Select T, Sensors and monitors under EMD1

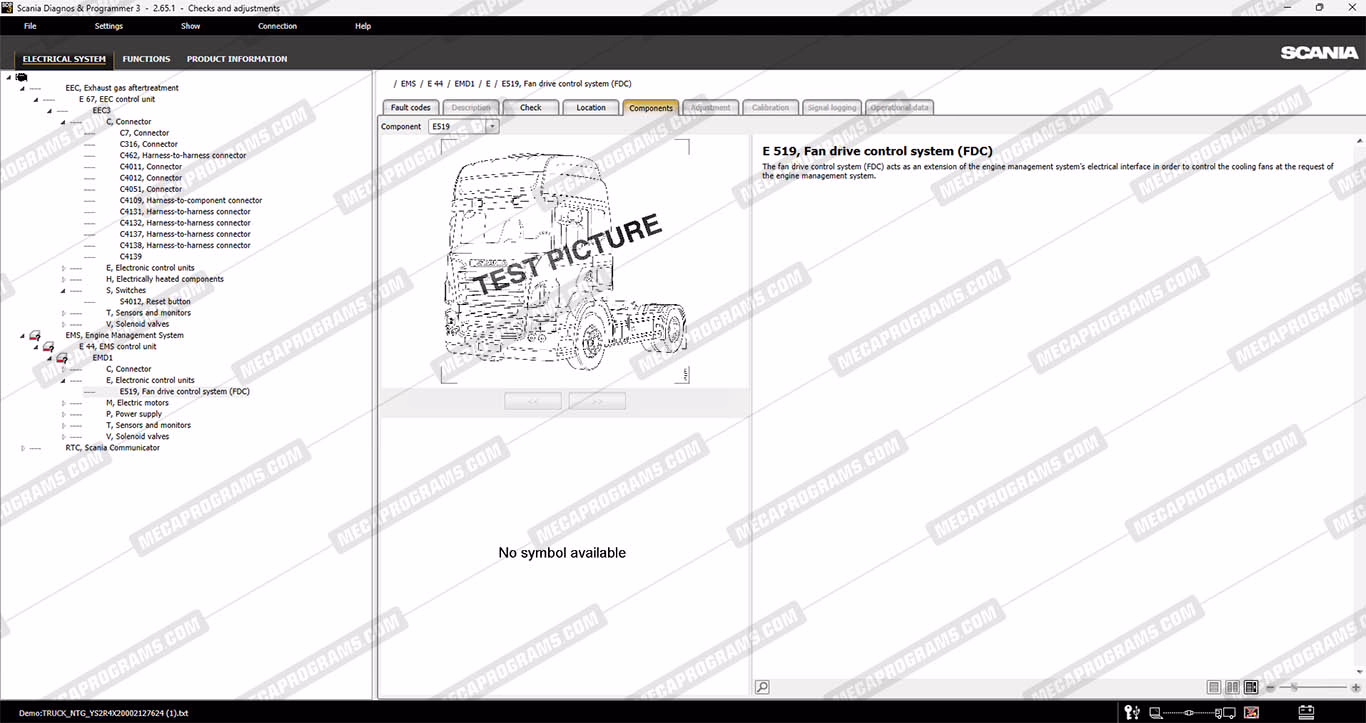click(148, 425)
